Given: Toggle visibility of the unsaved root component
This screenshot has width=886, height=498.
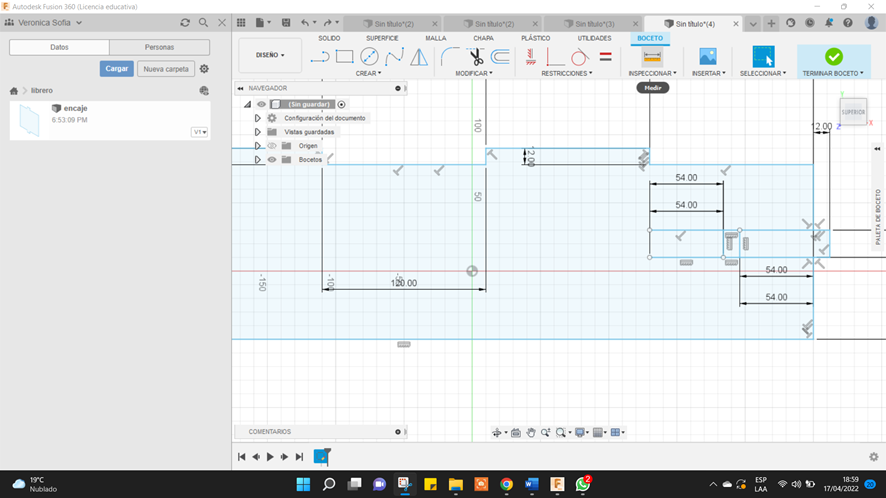Looking at the screenshot, I should [x=261, y=104].
